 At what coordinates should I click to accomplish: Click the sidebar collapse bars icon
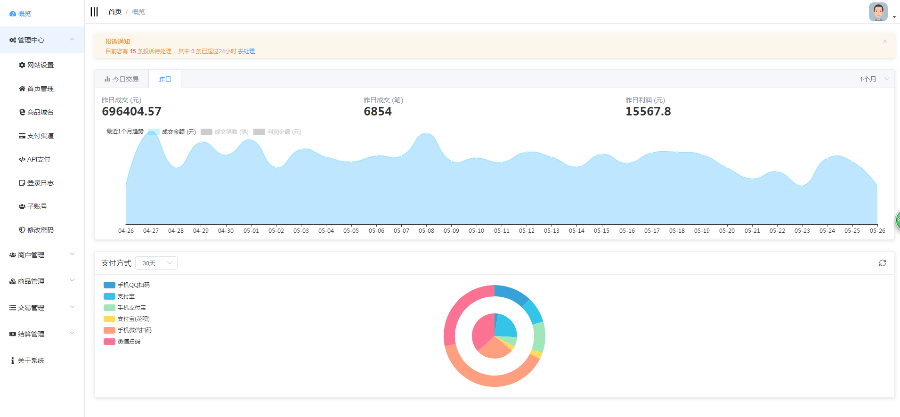[94, 11]
